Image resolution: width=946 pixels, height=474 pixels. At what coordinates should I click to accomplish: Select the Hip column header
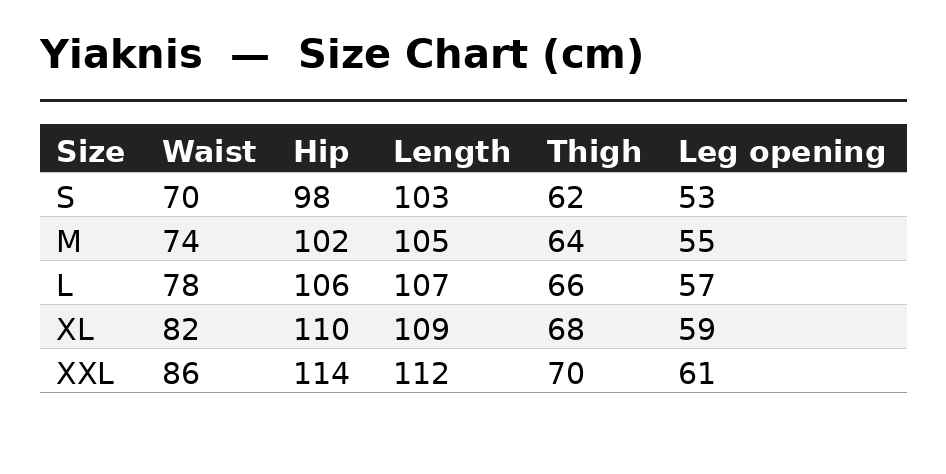(x=321, y=151)
